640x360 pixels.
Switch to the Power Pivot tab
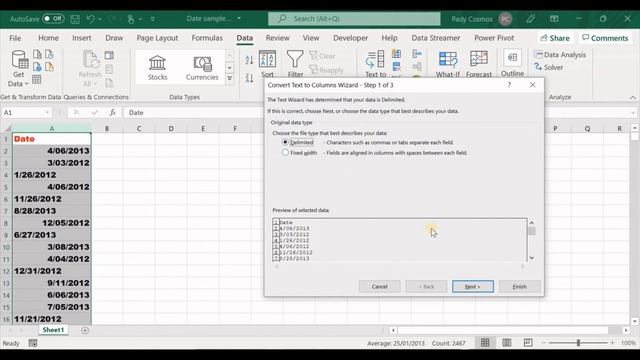494,38
